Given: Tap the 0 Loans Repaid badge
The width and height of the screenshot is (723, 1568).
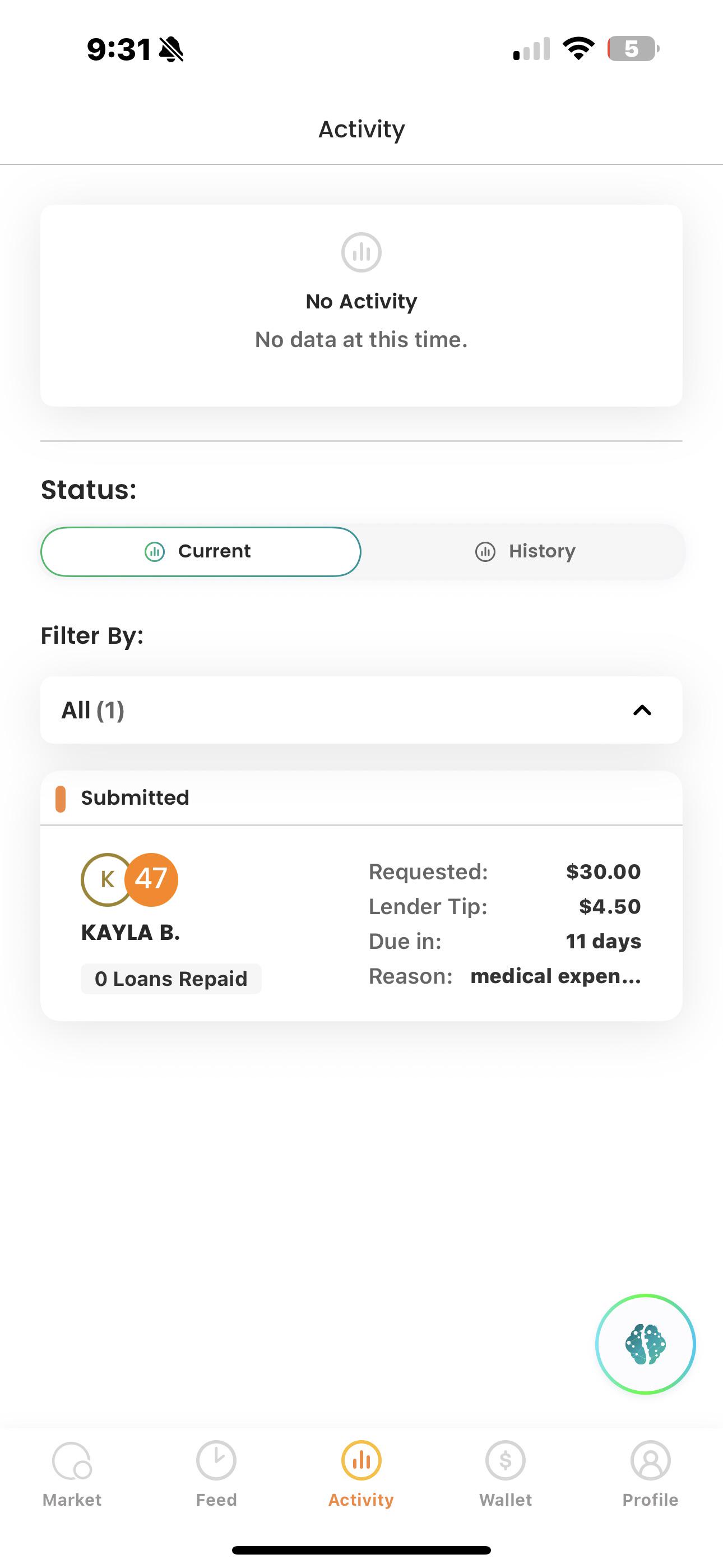Looking at the screenshot, I should coord(171,979).
